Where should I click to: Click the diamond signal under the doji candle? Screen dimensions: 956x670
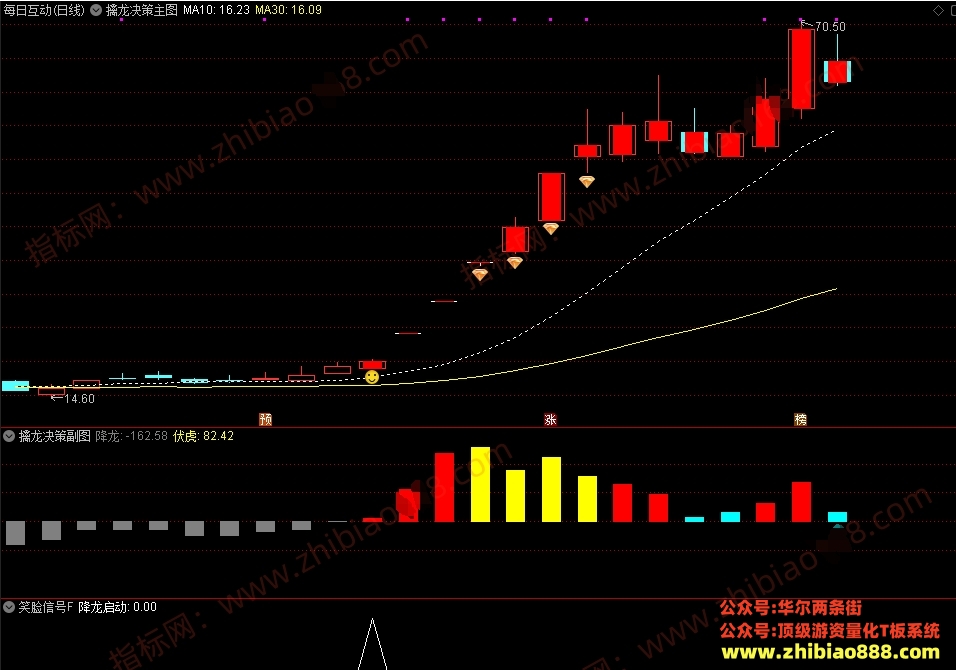[x=480, y=274]
